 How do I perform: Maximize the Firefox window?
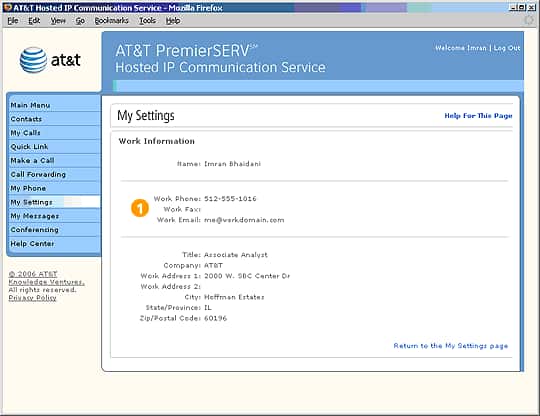coord(521,7)
